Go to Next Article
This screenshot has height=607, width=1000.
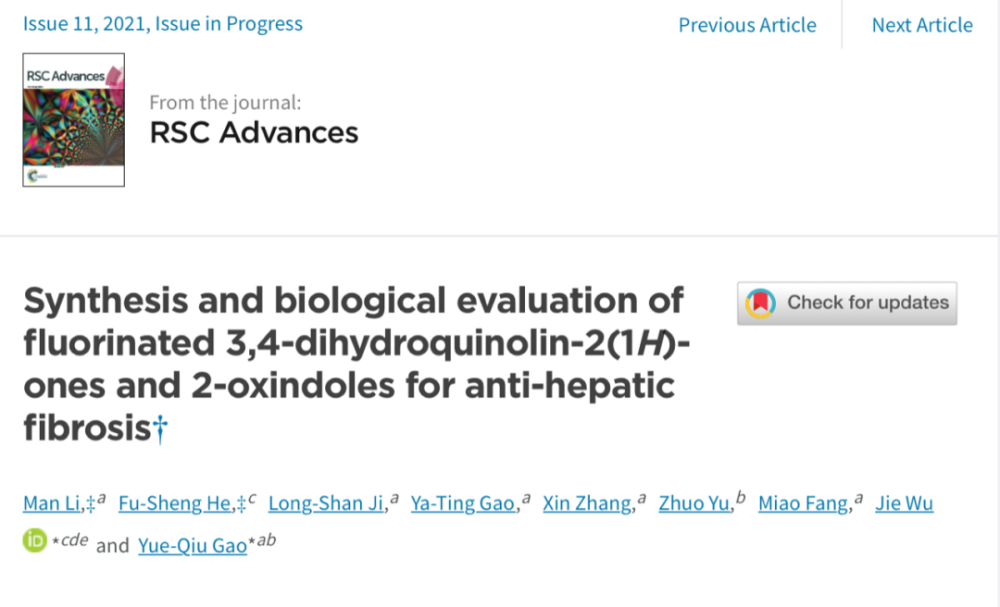point(921,25)
